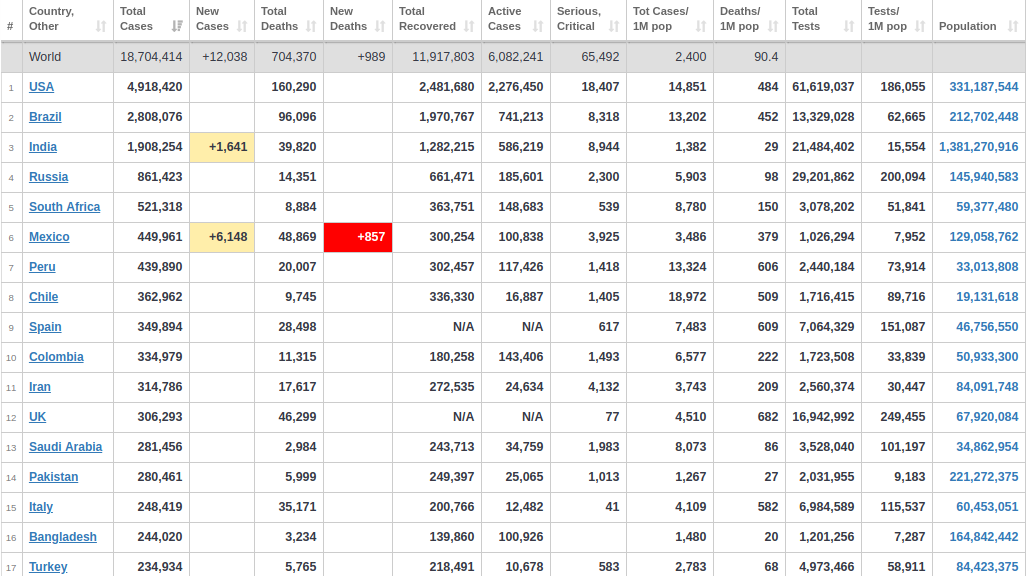1027x576 pixels.
Task: Open Mexico population link 129,058,762
Action: click(984, 237)
